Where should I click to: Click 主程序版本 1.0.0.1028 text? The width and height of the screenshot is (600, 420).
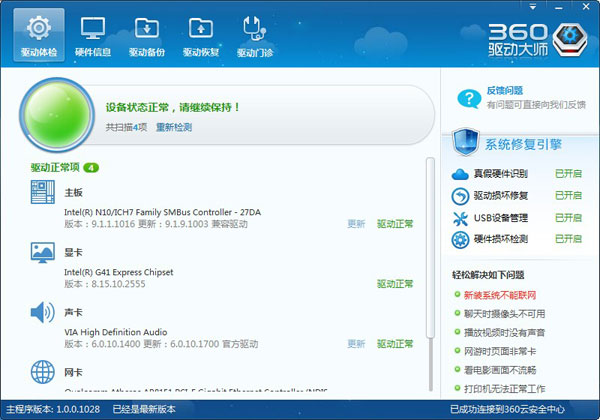pos(53,409)
